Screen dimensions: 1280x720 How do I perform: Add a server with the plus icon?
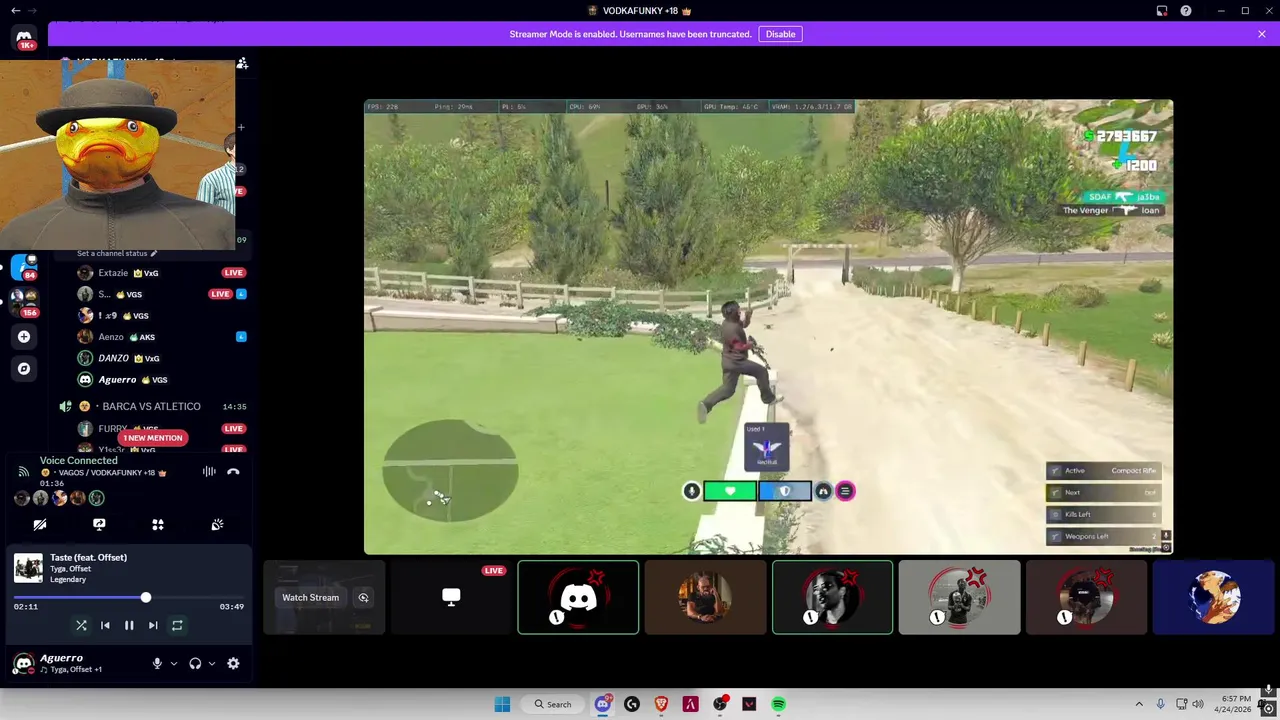tap(24, 337)
